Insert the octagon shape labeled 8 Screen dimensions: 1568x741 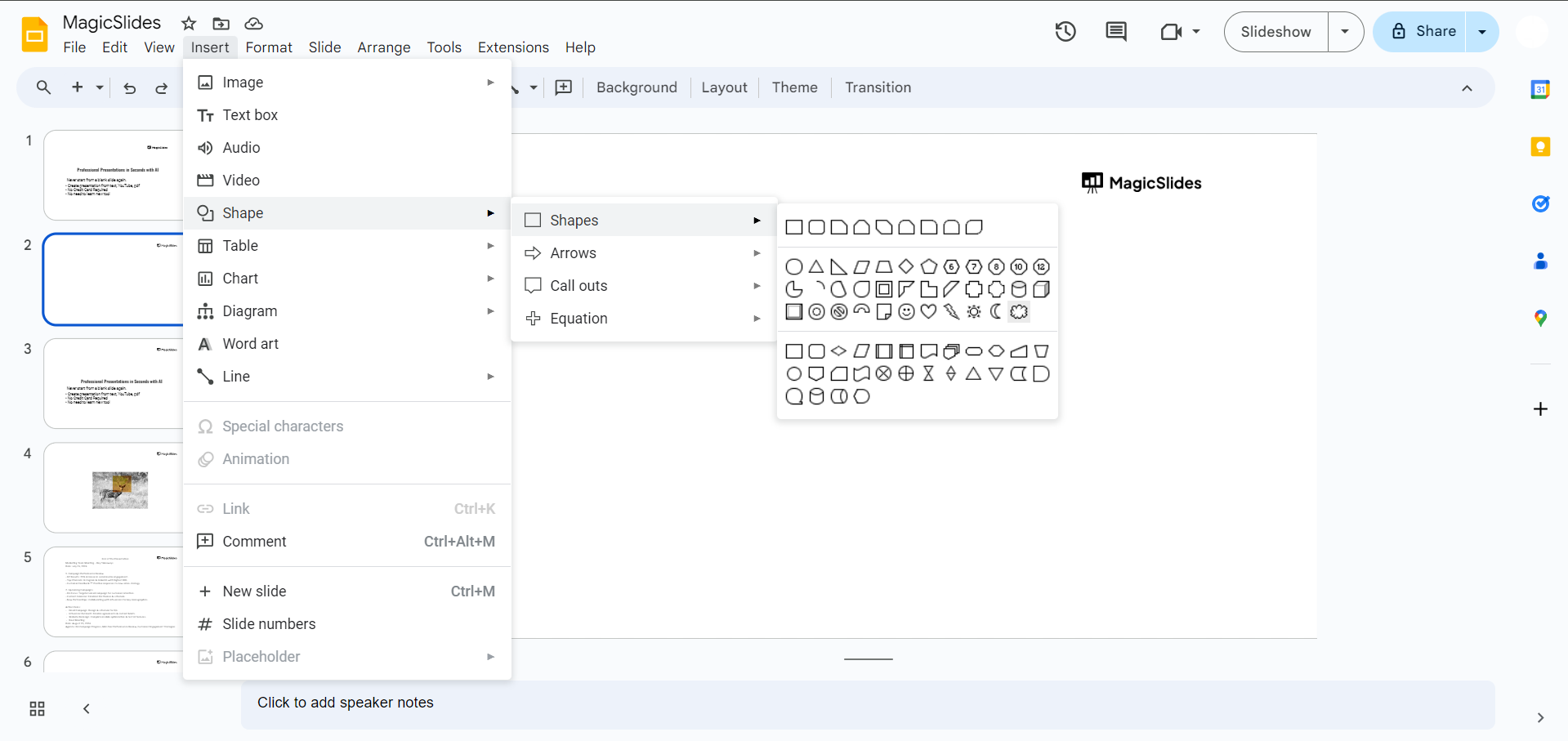click(x=996, y=267)
